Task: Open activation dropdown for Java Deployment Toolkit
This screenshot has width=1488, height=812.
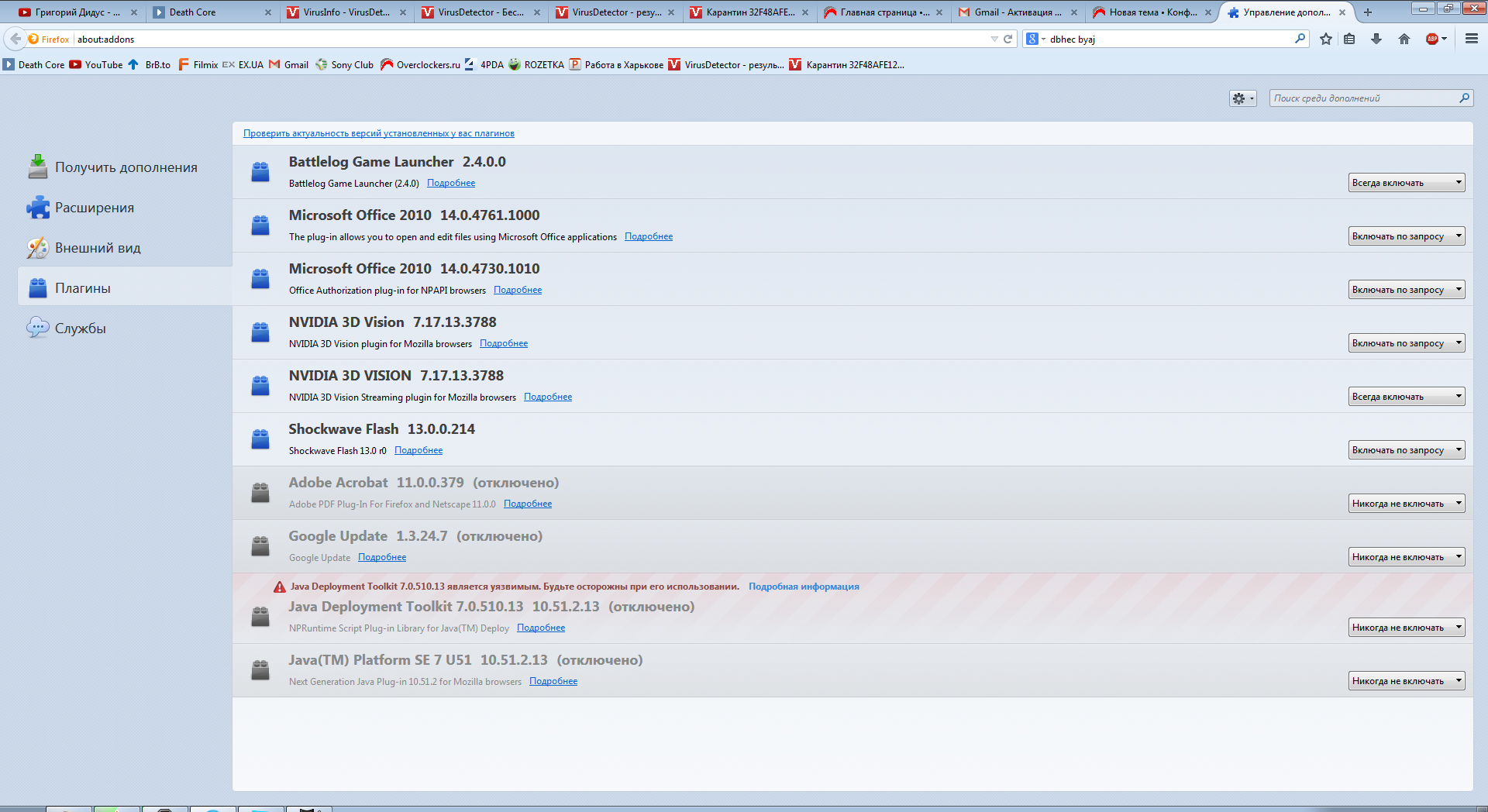Action: coord(1407,628)
